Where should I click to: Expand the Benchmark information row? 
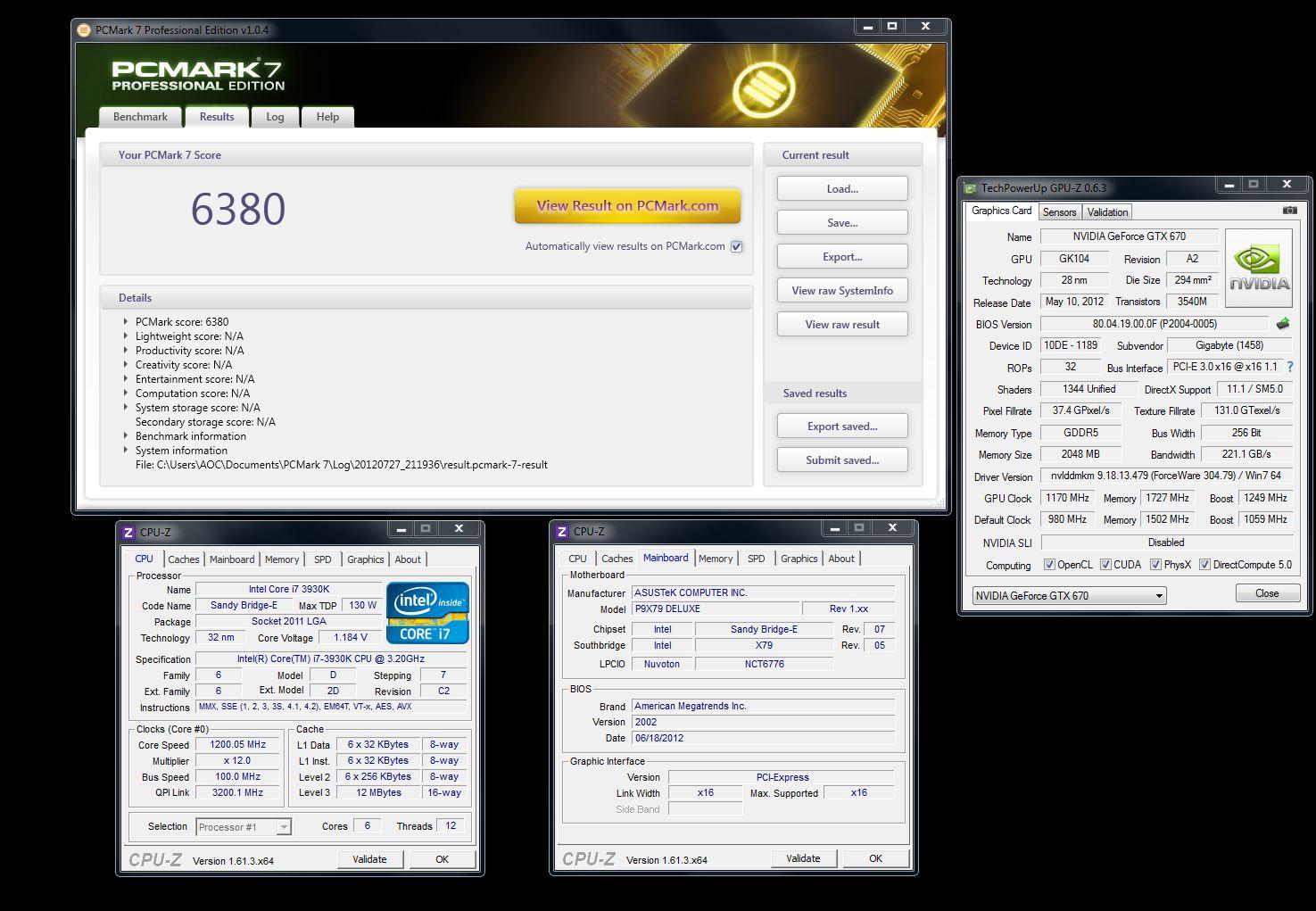coord(125,436)
